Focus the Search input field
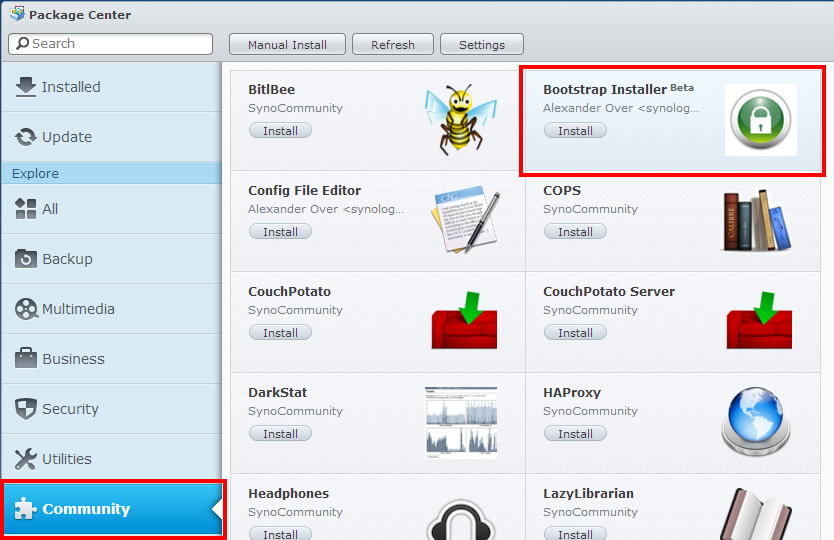 click(x=111, y=44)
